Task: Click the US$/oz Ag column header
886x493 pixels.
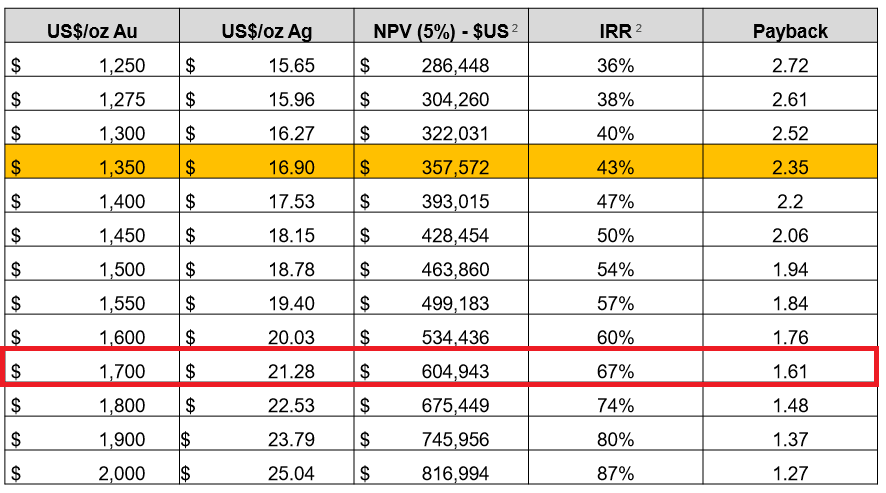Action: coord(267,31)
